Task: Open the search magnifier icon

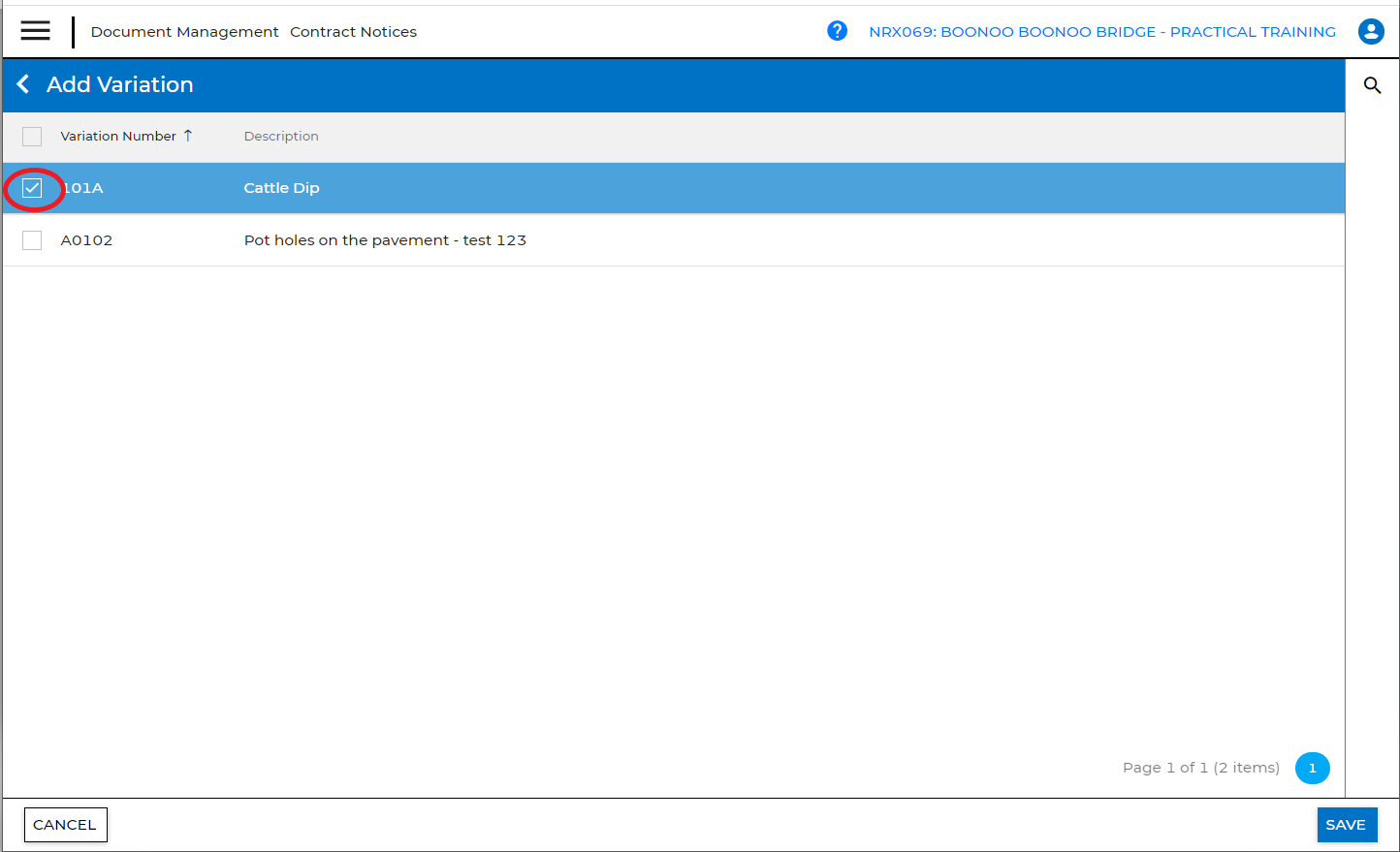Action: pyautogui.click(x=1372, y=85)
